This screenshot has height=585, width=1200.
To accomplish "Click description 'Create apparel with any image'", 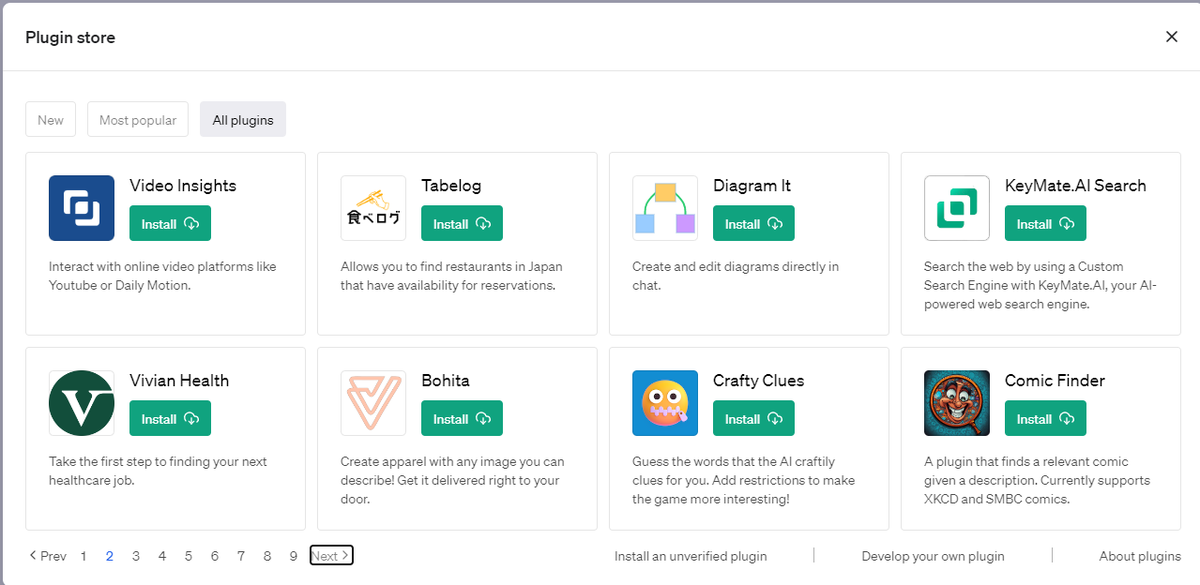I will pyautogui.click(x=453, y=480).
